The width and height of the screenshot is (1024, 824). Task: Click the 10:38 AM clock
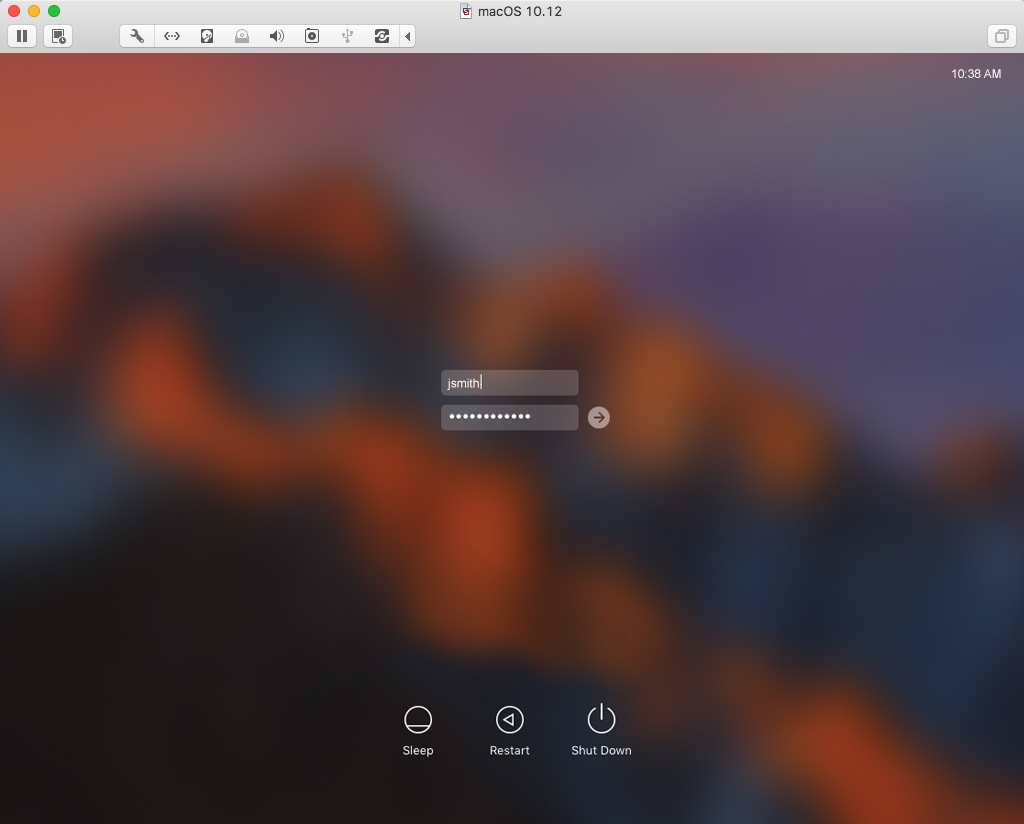975,74
